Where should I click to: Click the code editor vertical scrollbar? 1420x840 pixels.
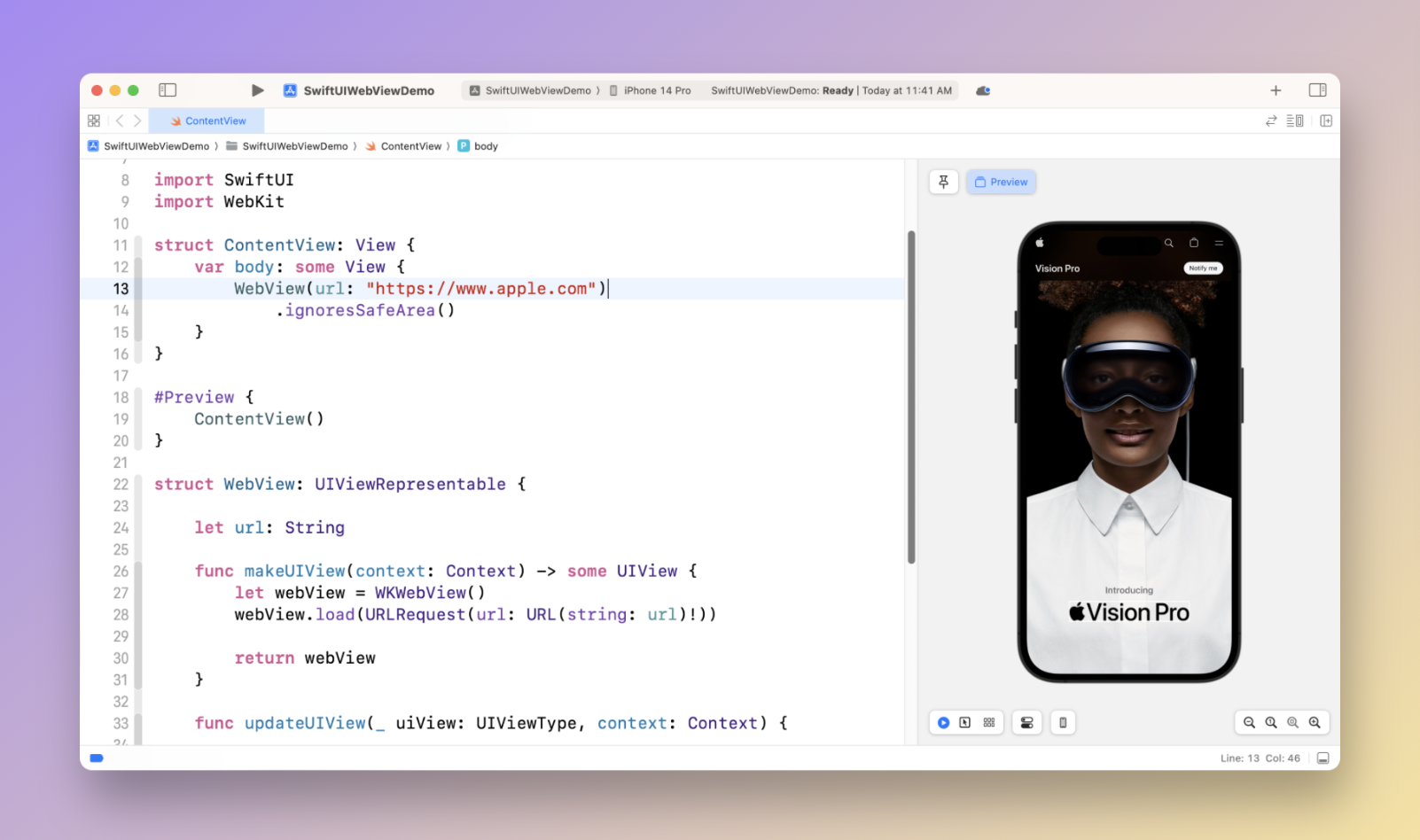coord(910,397)
